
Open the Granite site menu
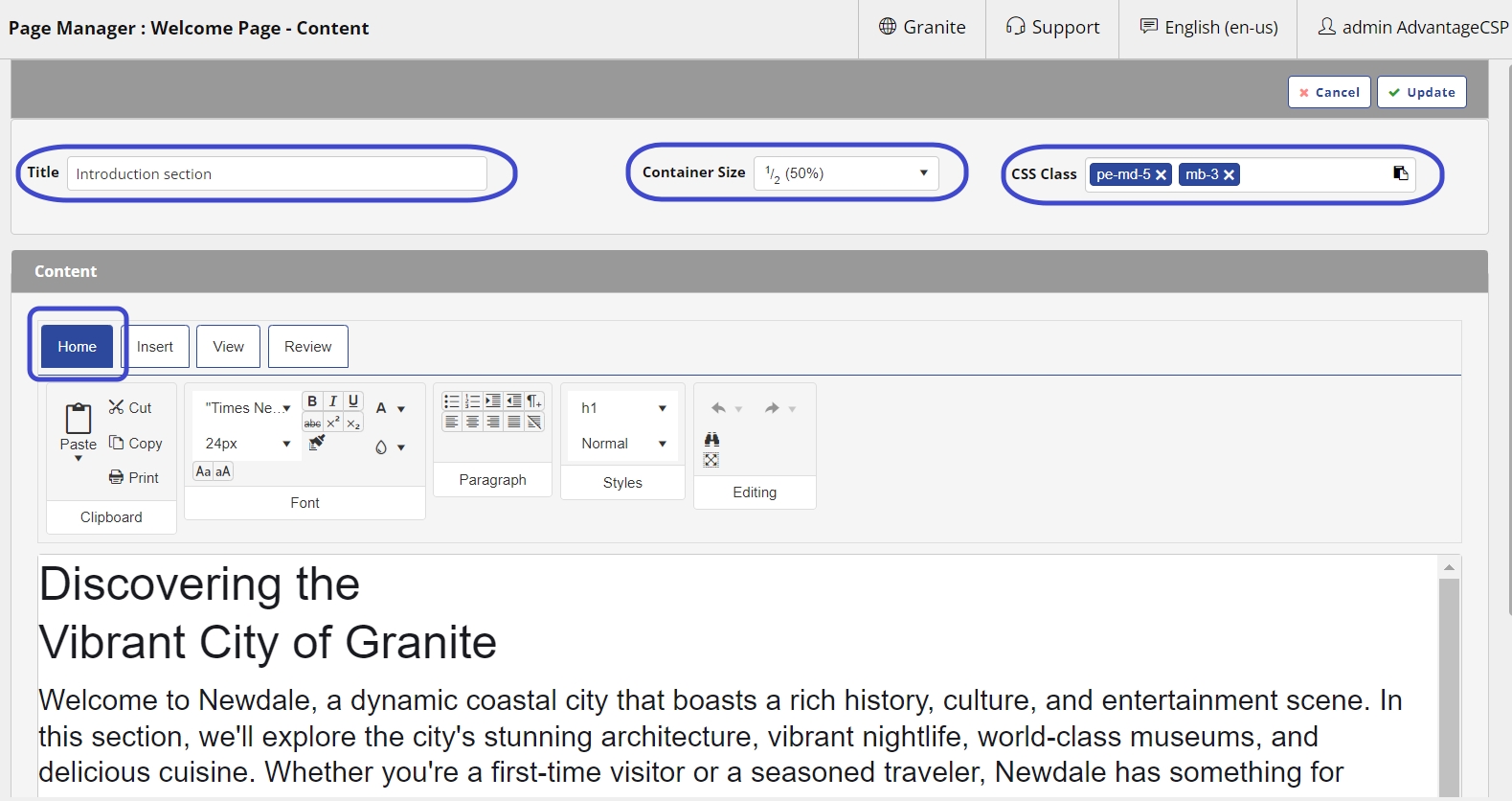[922, 28]
